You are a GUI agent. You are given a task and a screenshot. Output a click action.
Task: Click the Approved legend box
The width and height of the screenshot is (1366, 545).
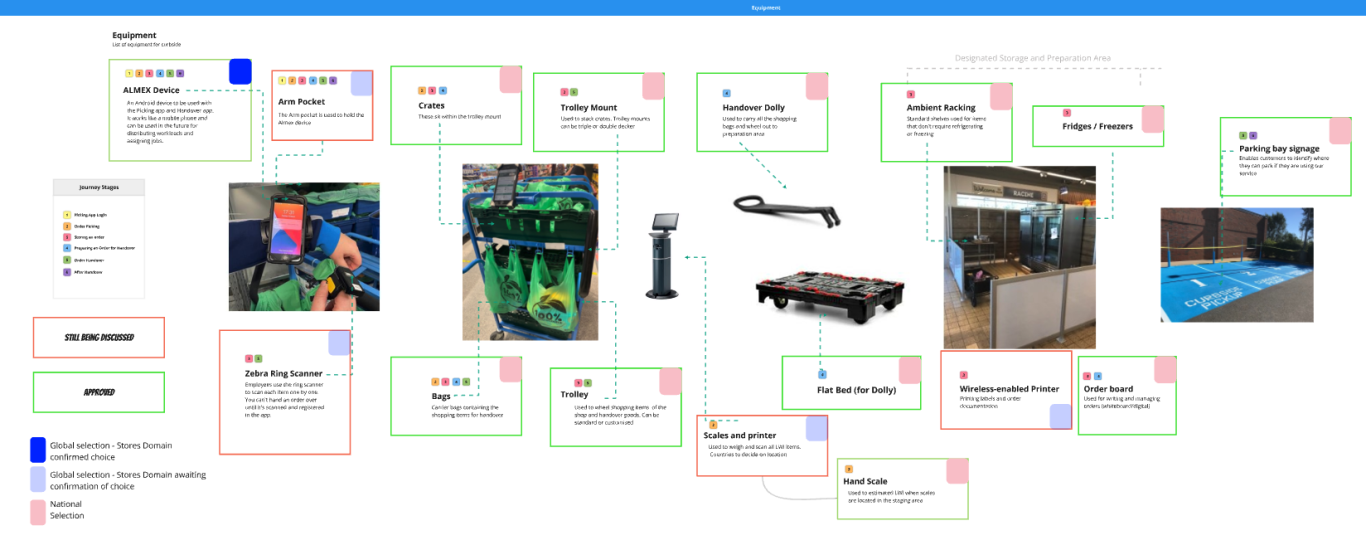(98, 392)
